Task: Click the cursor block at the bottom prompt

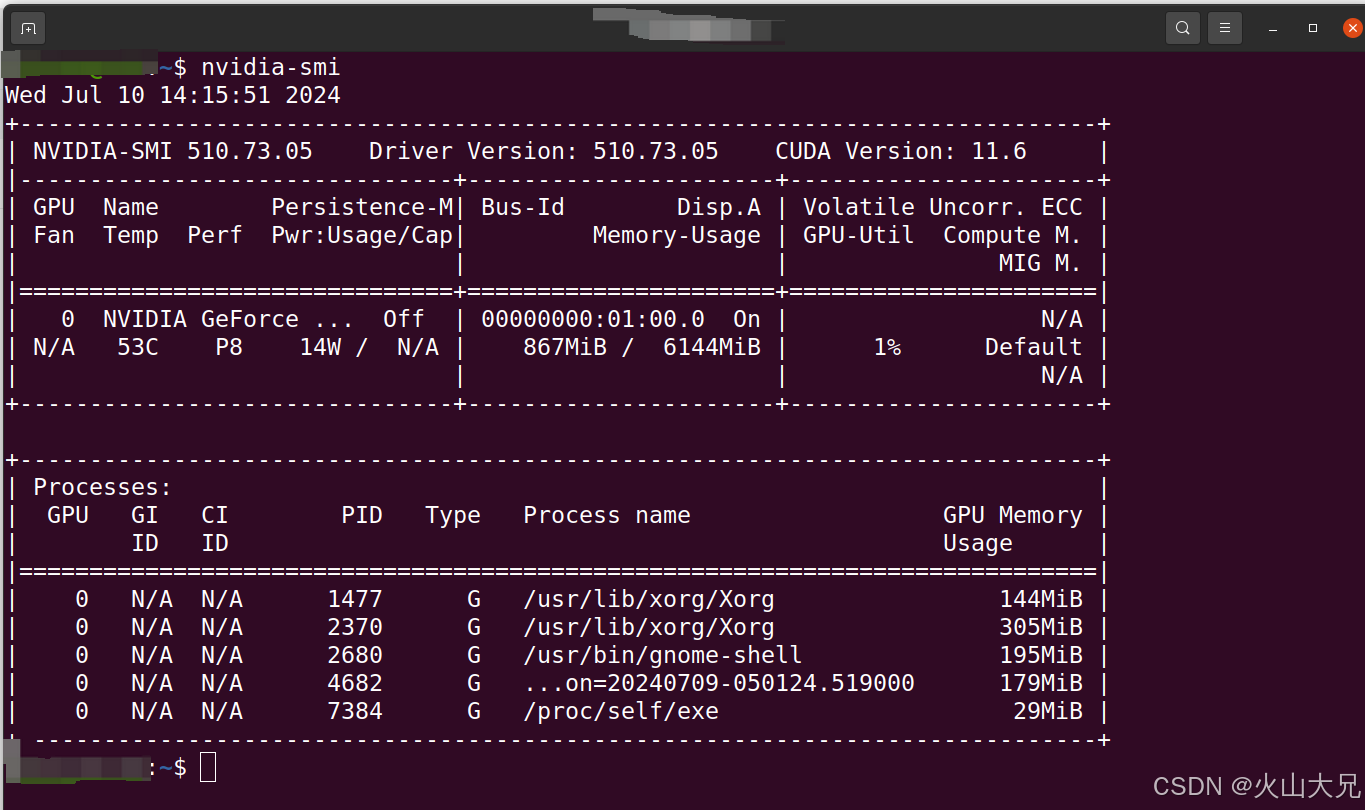Action: click(208, 767)
